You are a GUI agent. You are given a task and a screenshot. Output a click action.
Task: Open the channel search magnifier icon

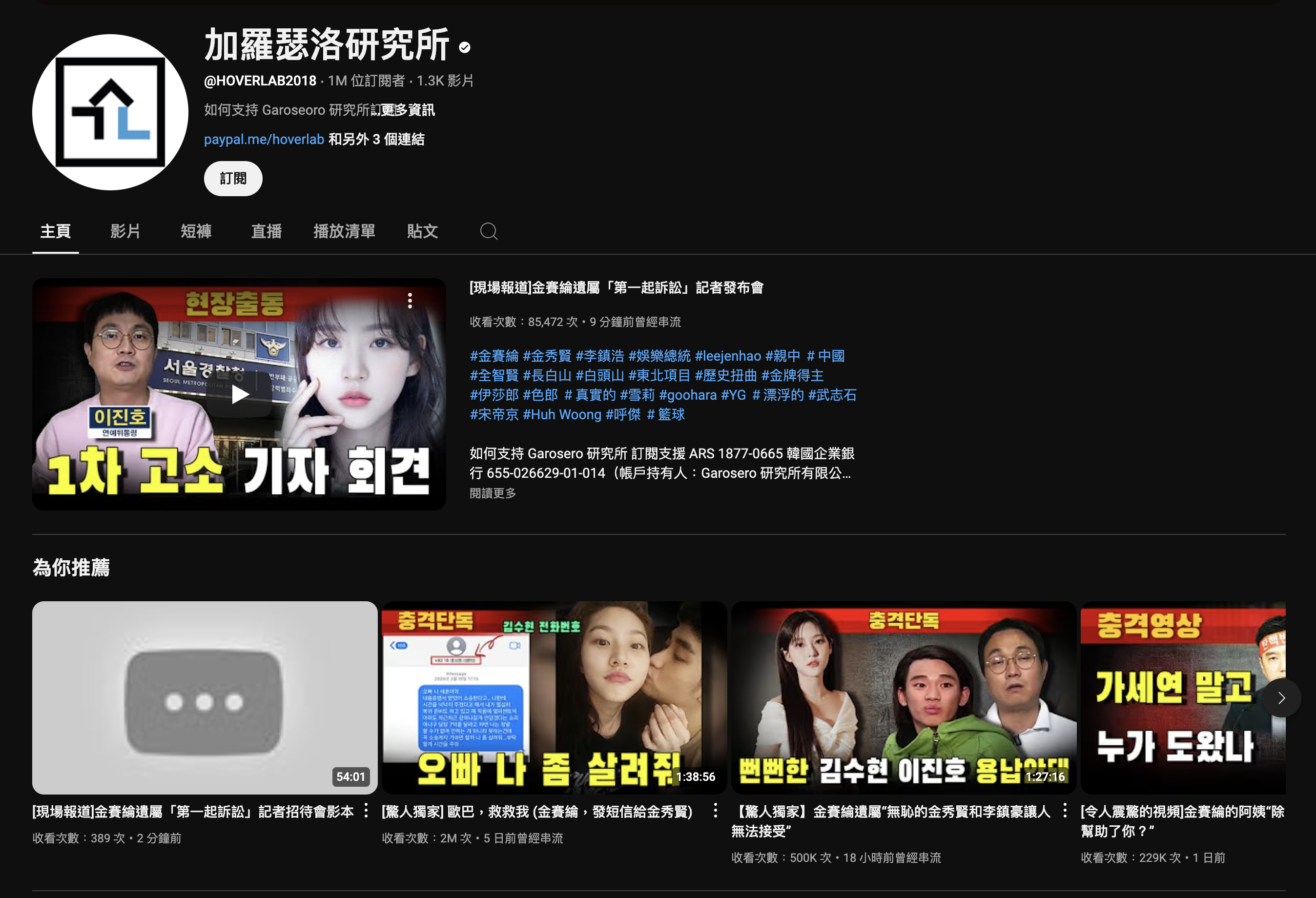click(x=489, y=231)
